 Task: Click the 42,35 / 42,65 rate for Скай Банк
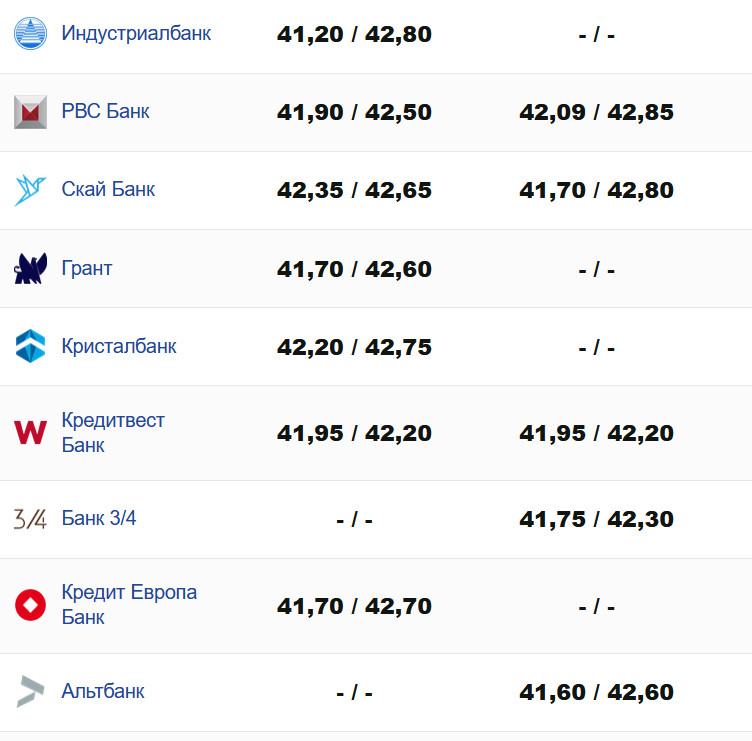pyautogui.click(x=354, y=190)
